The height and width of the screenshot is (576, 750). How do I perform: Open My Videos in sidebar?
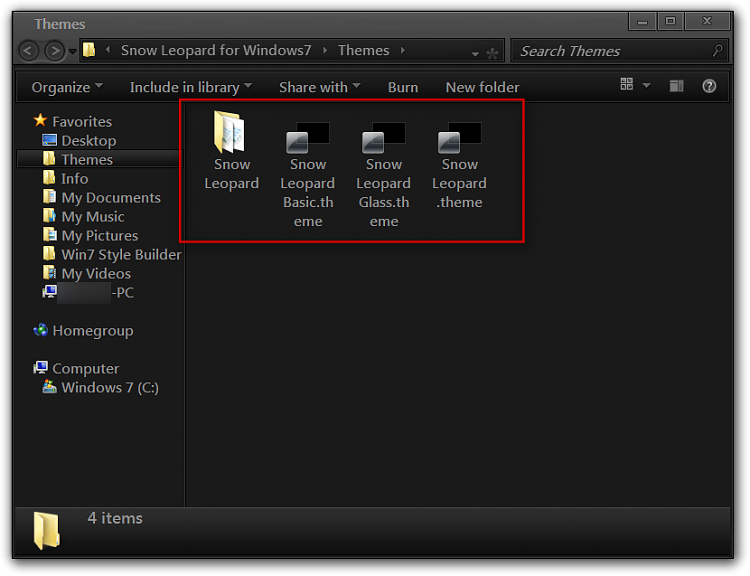pyautogui.click(x=87, y=274)
